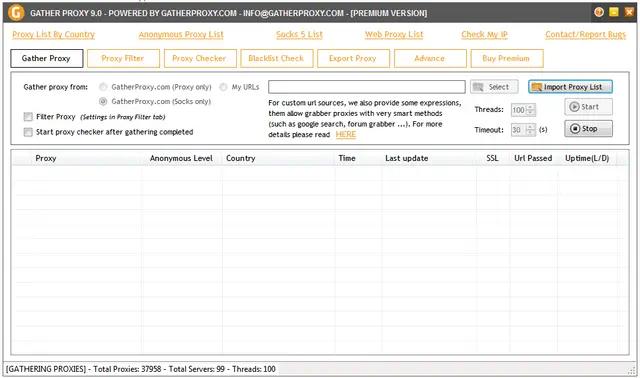Sort by the SSL column header
Screen dimensions: 640x378
tap(492, 158)
